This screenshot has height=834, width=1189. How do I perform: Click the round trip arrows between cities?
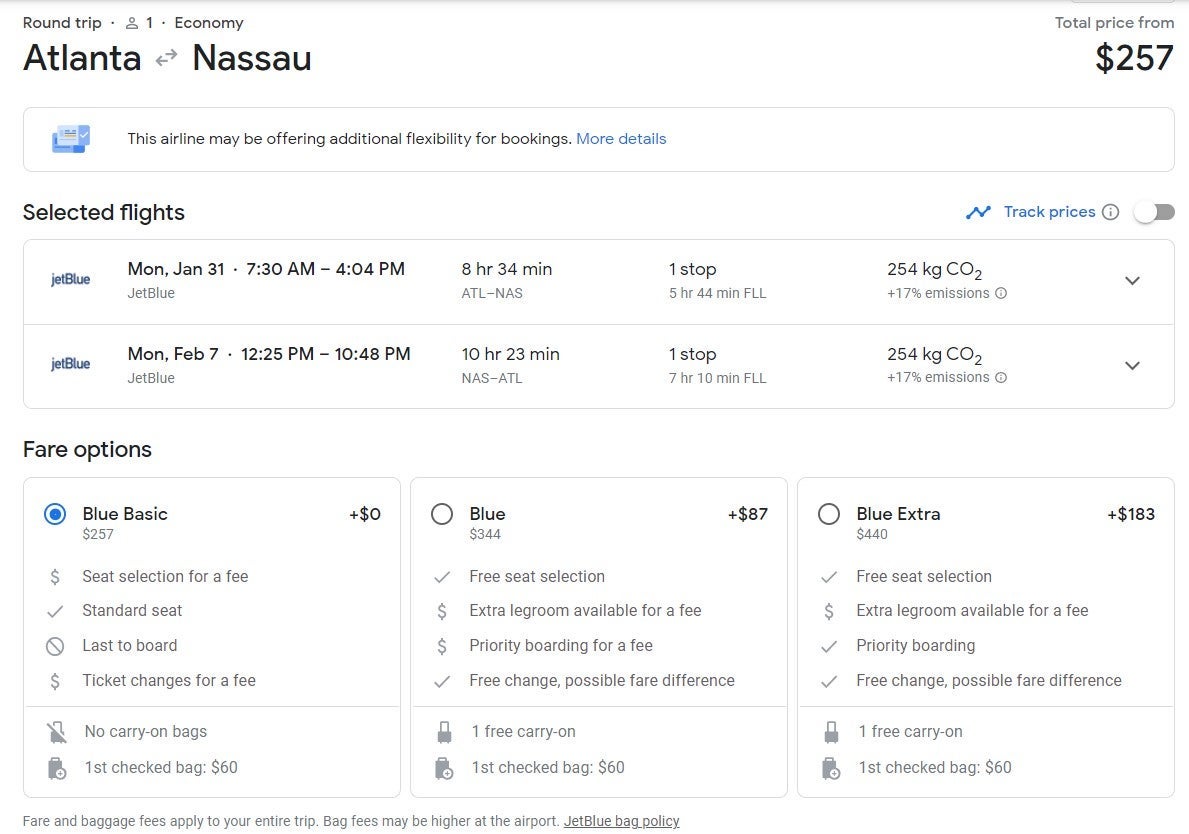pos(166,58)
